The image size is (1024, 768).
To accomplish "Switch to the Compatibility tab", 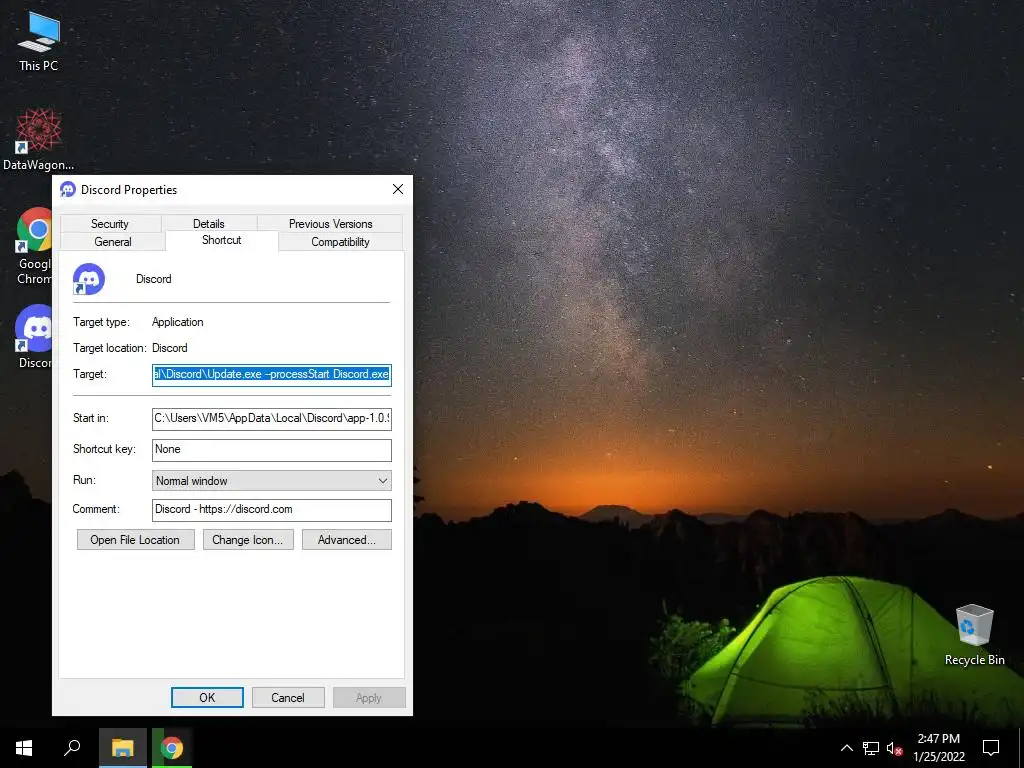I will point(340,242).
